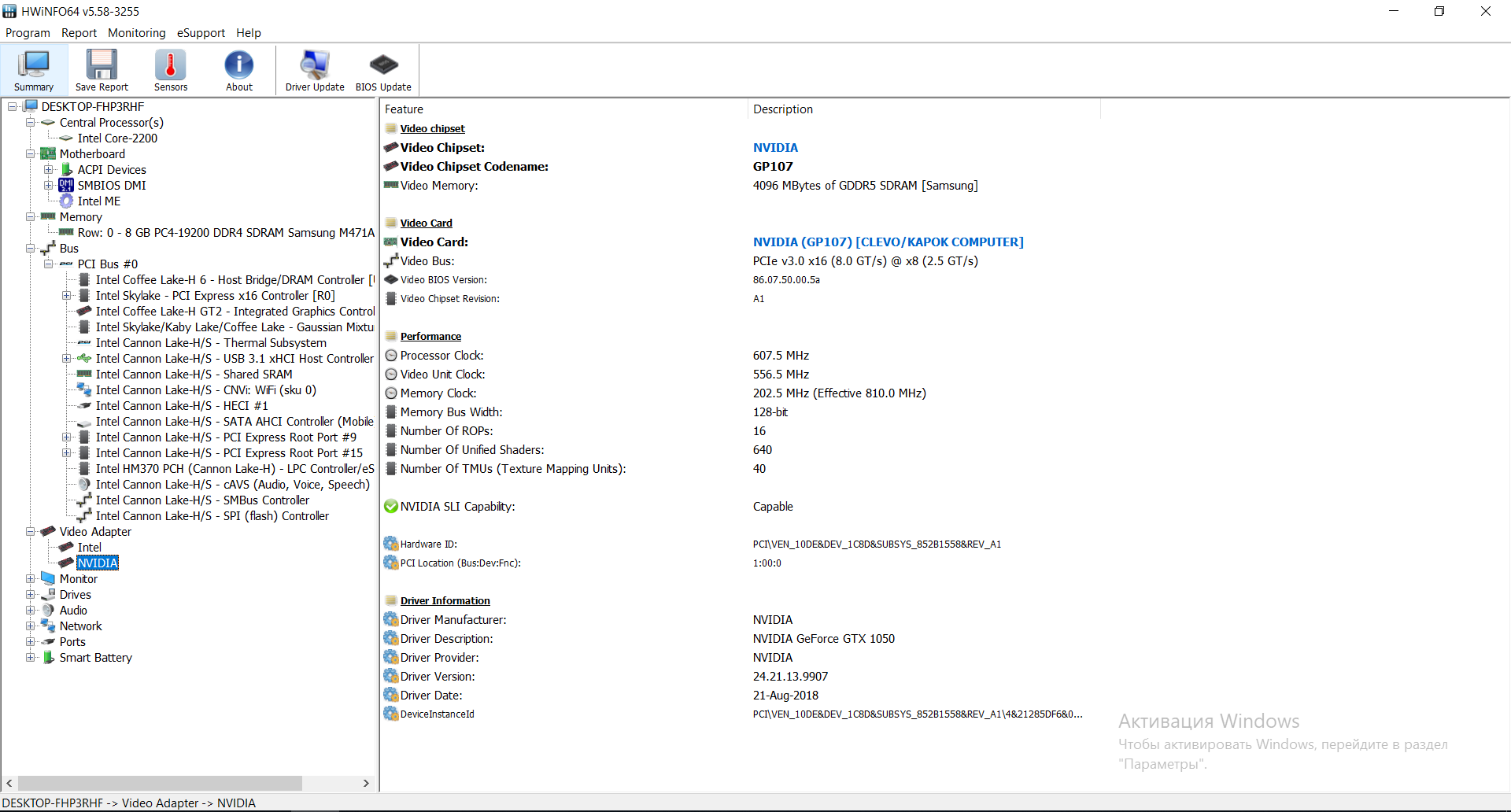The height and width of the screenshot is (812, 1511).
Task: Collapse the Central Processor(s) node
Action: [30, 122]
